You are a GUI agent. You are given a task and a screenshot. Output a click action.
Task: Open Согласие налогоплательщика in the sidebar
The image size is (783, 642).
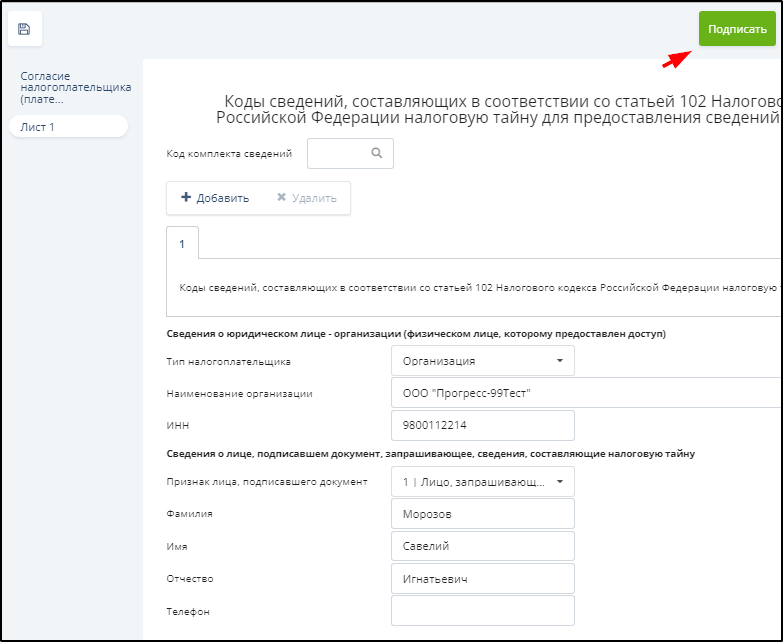click(75, 87)
